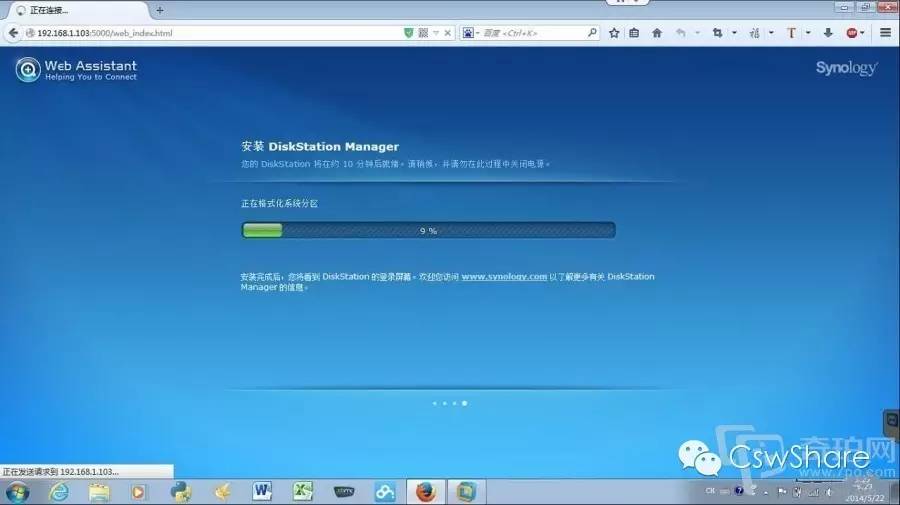Image resolution: width=900 pixels, height=505 pixels.
Task: Expand the crop tool dropdown arrow
Action: tap(734, 33)
